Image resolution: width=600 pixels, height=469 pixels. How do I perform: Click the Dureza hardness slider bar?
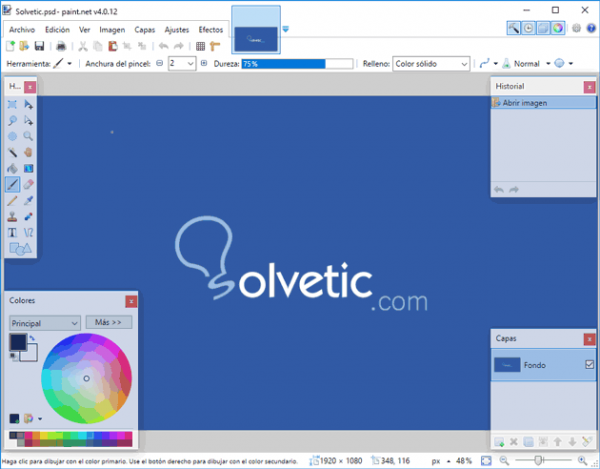pos(297,64)
